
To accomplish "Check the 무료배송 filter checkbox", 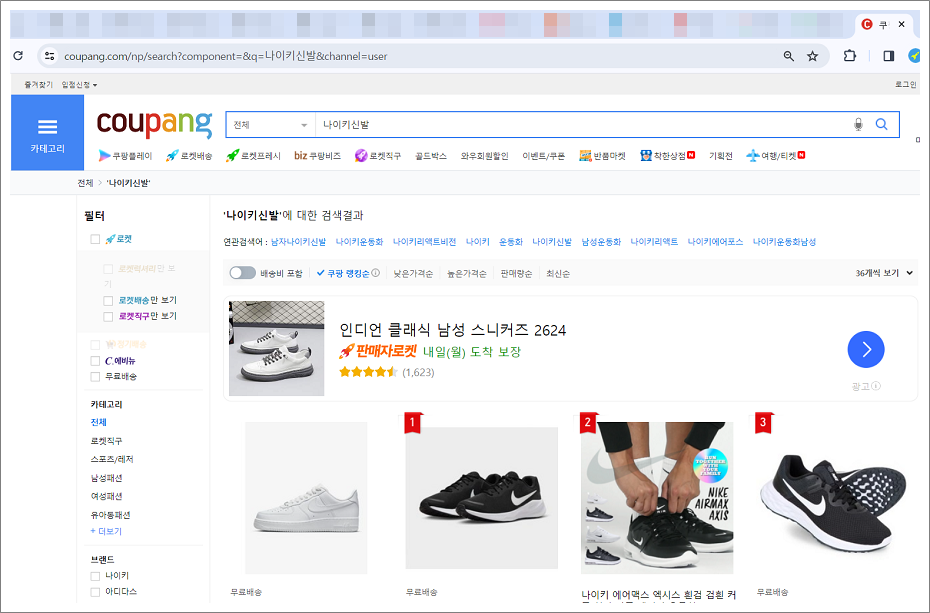I will tap(95, 376).
